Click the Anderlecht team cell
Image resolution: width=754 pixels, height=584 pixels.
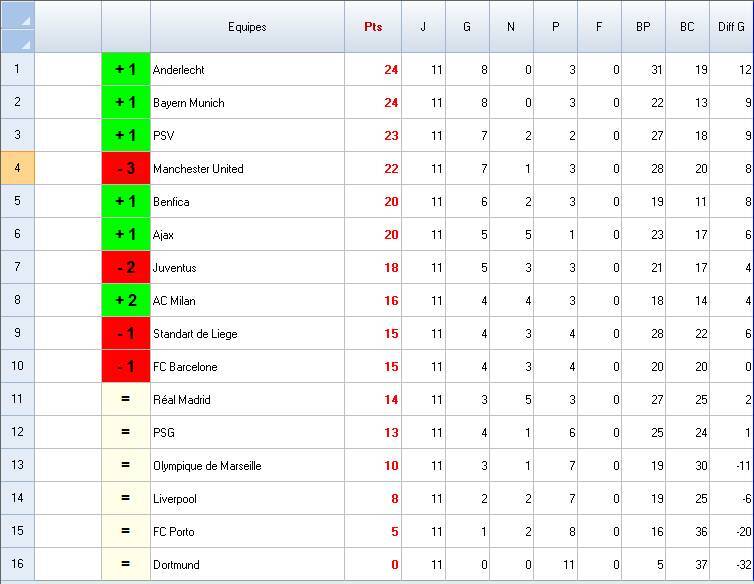pos(247,70)
